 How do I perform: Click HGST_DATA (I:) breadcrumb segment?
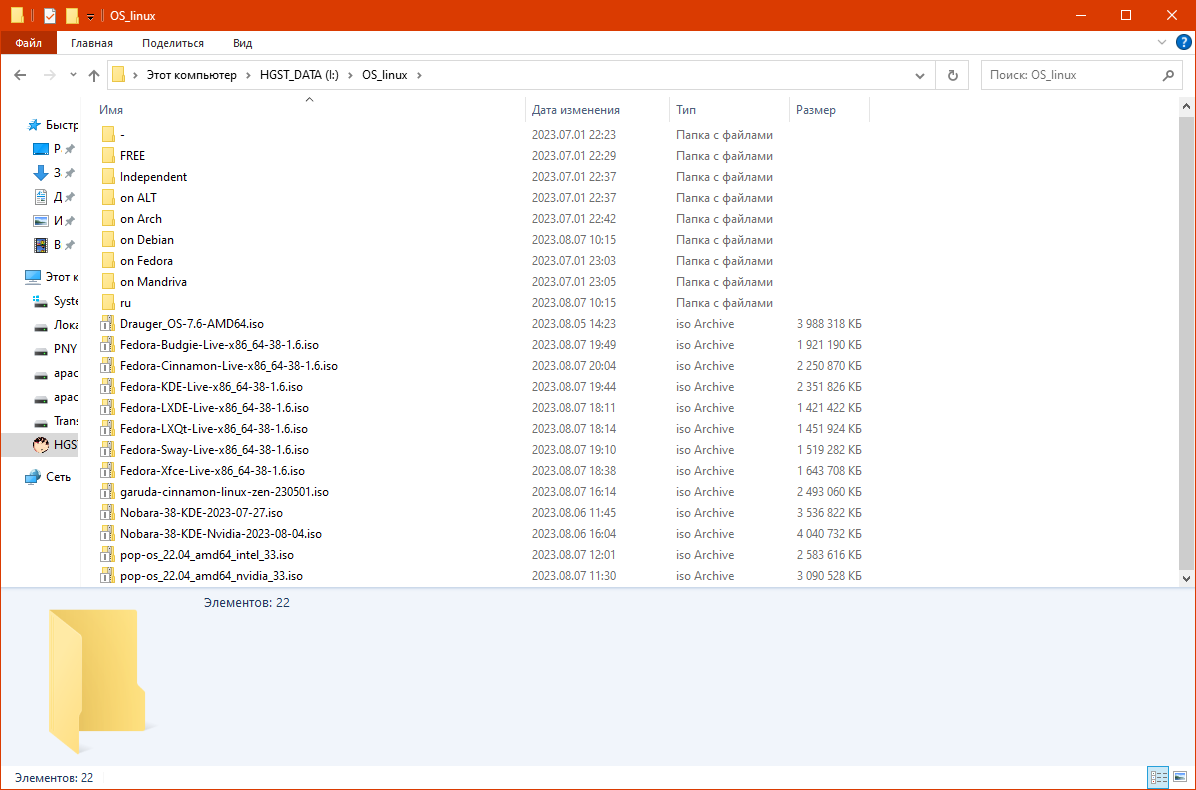tap(299, 75)
